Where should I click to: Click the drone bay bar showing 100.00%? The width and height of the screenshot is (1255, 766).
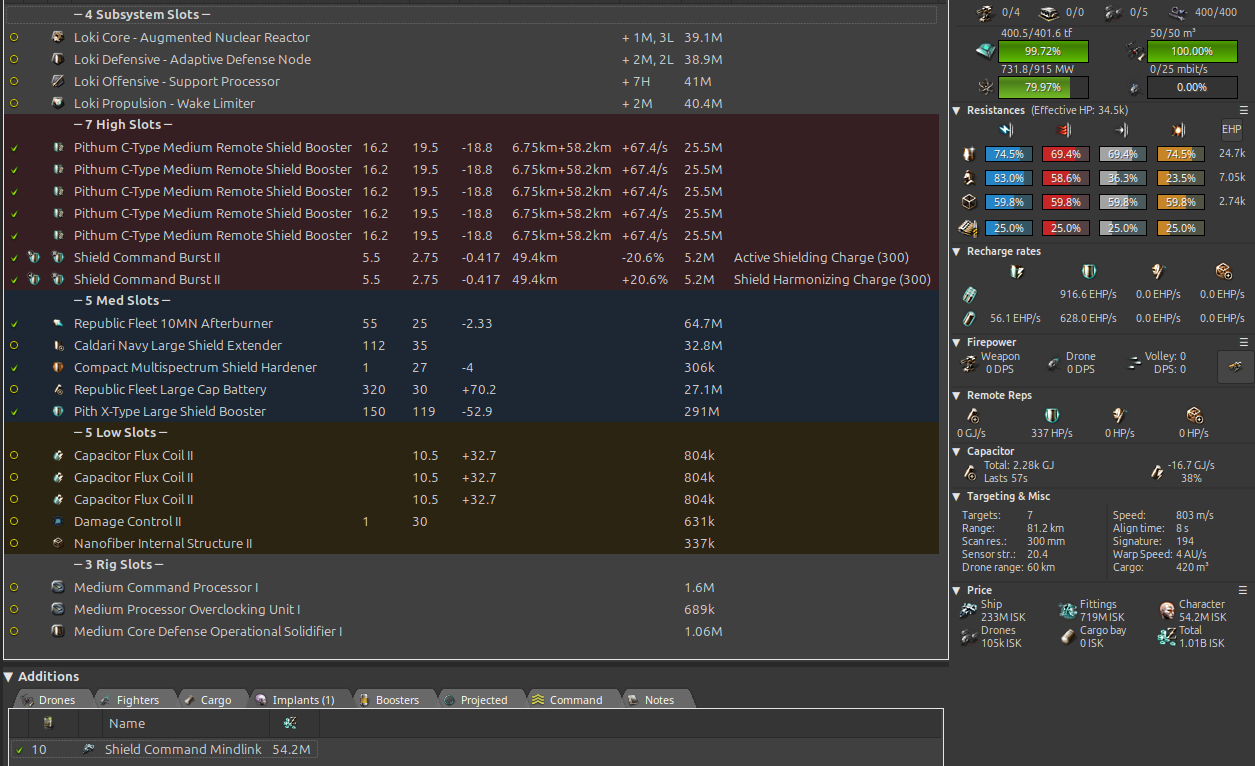coord(1192,51)
